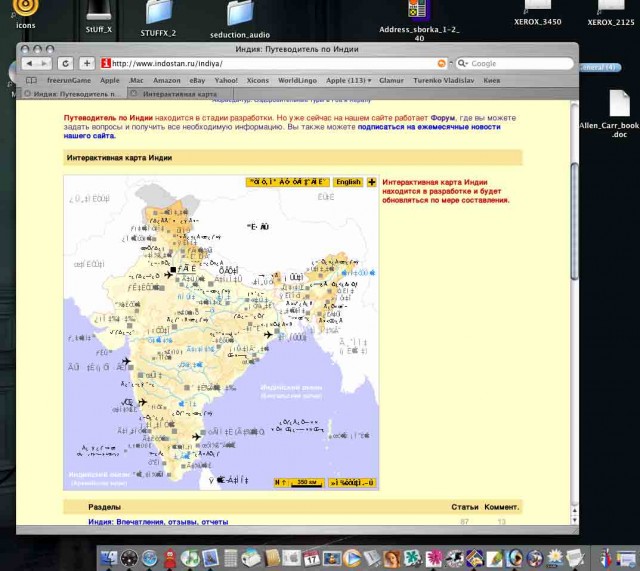Click the yellow plus icon above the map

coord(372,182)
